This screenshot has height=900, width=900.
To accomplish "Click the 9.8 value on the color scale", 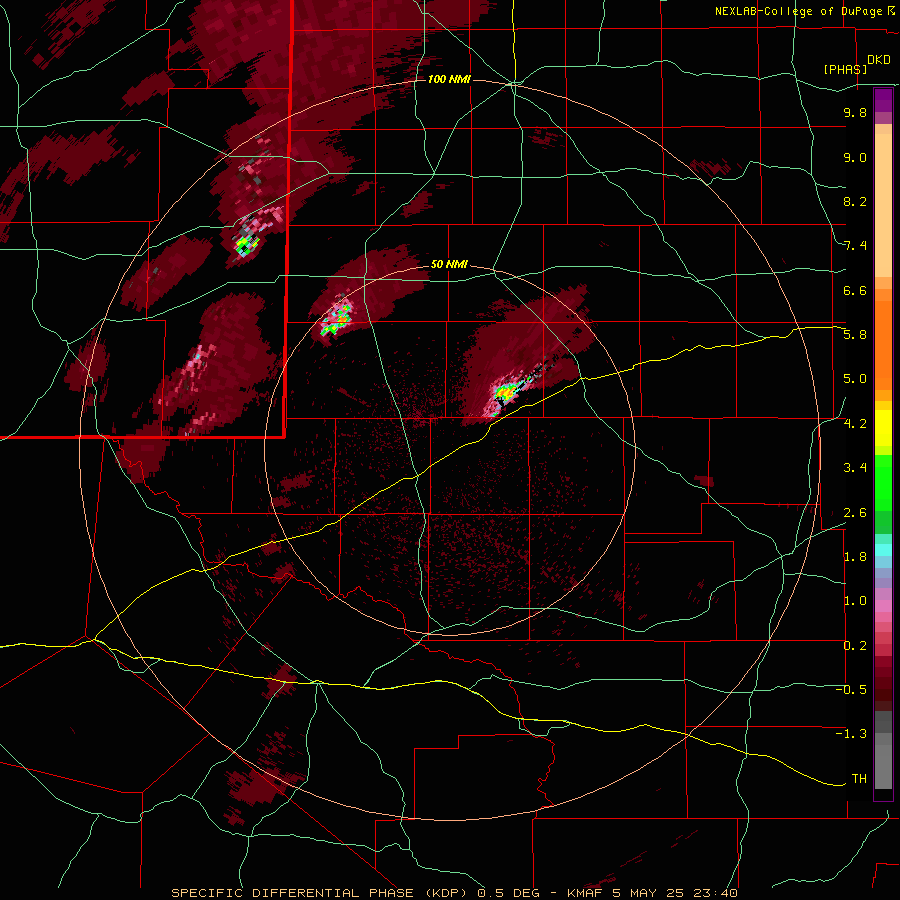I will pos(855,112).
